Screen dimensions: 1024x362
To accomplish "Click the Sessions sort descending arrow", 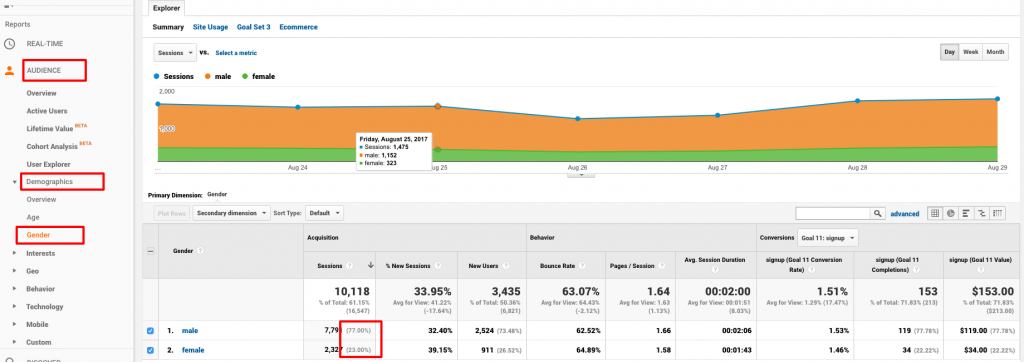I will coord(371,265).
